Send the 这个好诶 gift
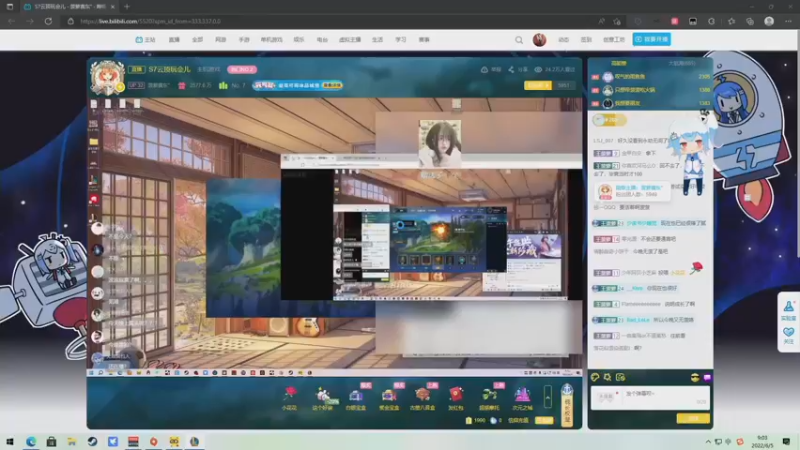The width and height of the screenshot is (800, 450). point(322,398)
